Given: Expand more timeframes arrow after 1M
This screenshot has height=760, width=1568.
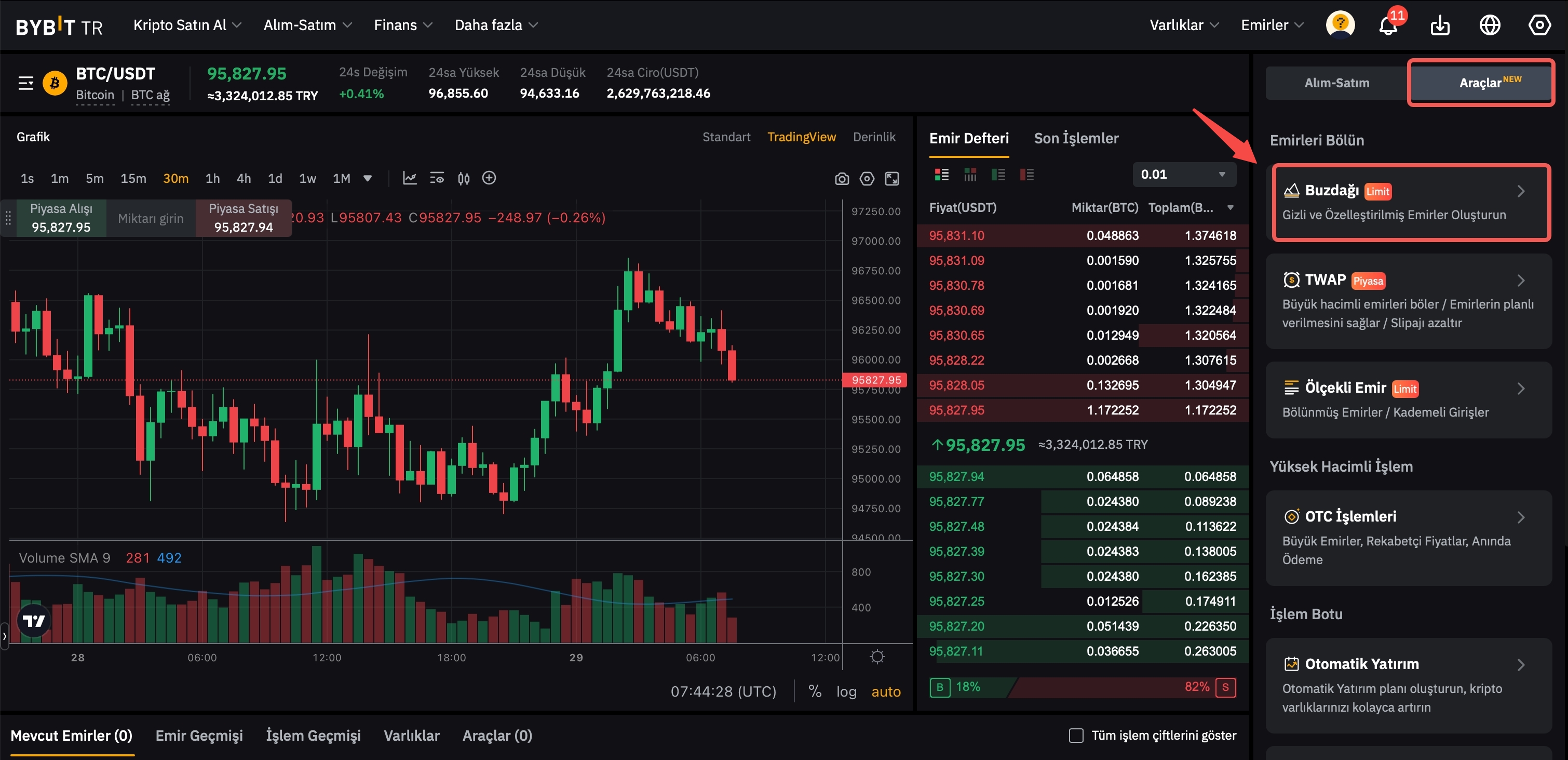Looking at the screenshot, I should click(368, 178).
